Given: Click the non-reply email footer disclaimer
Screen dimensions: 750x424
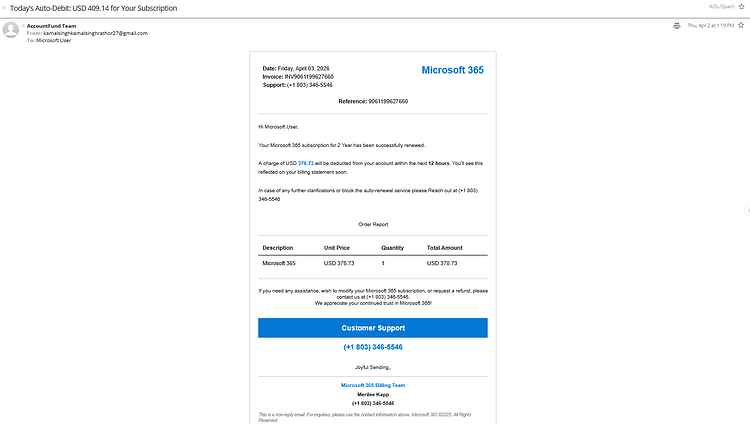Looking at the screenshot, I should click(x=365, y=417).
